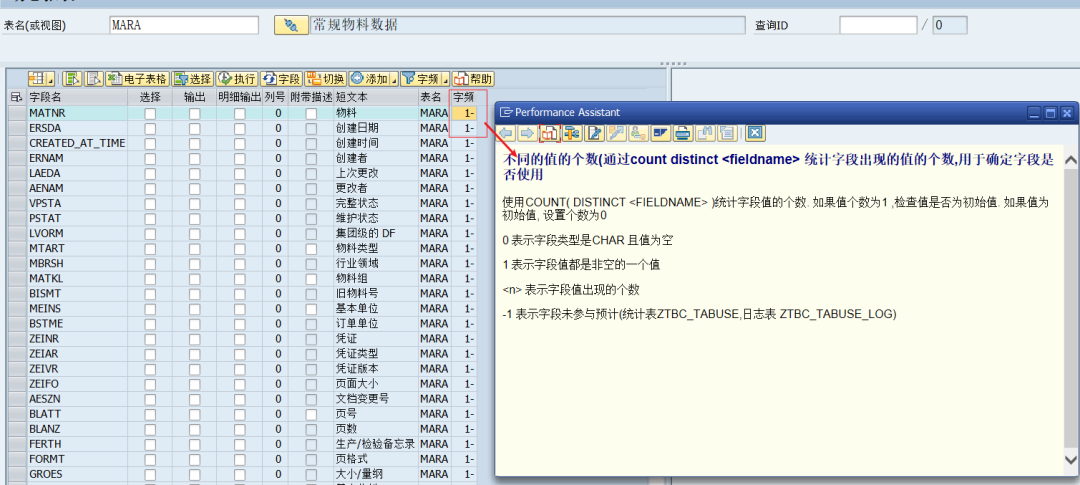Click the Performance Assistant title bar icon

point(506,112)
